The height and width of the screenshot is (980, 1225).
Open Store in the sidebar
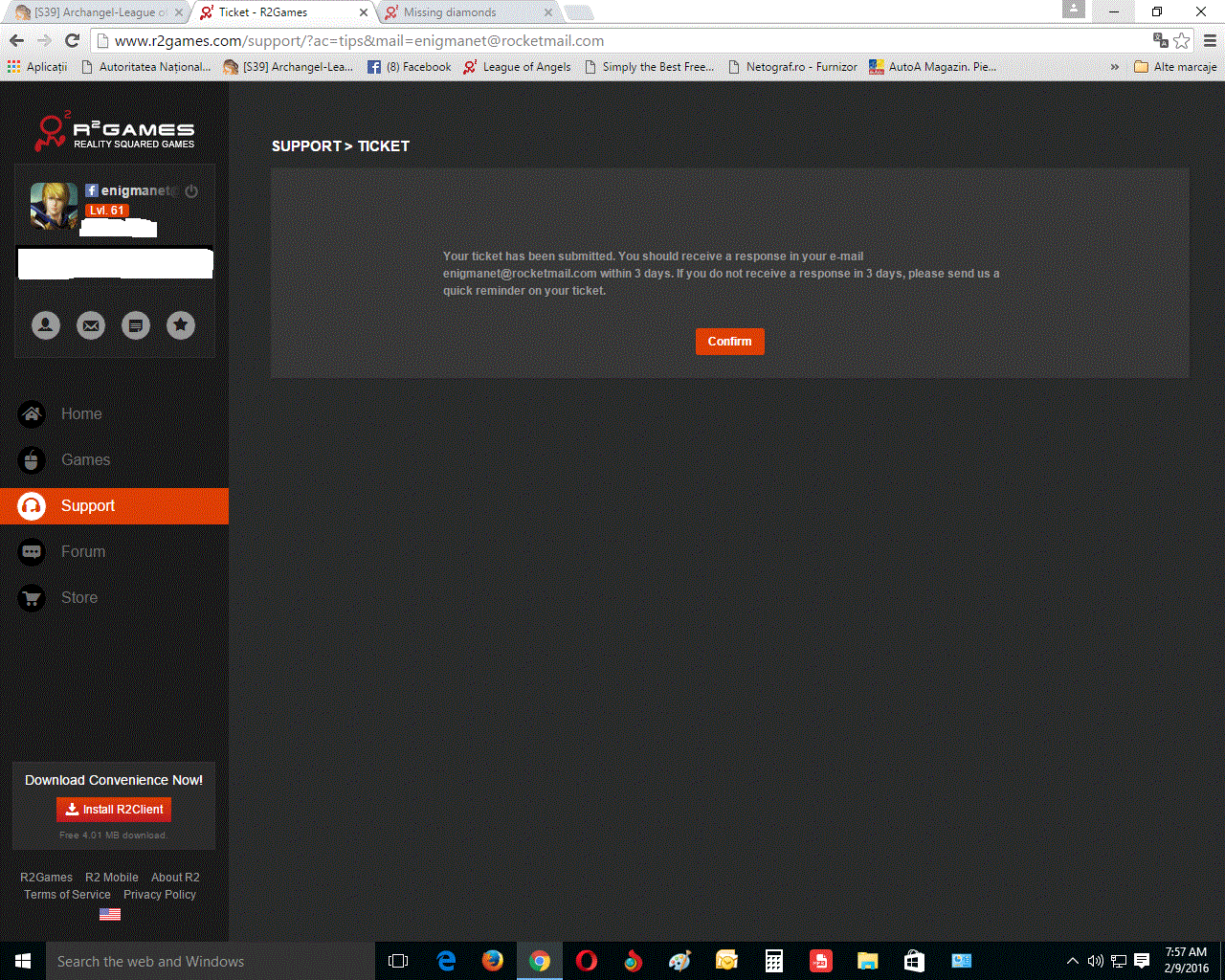[x=78, y=598]
